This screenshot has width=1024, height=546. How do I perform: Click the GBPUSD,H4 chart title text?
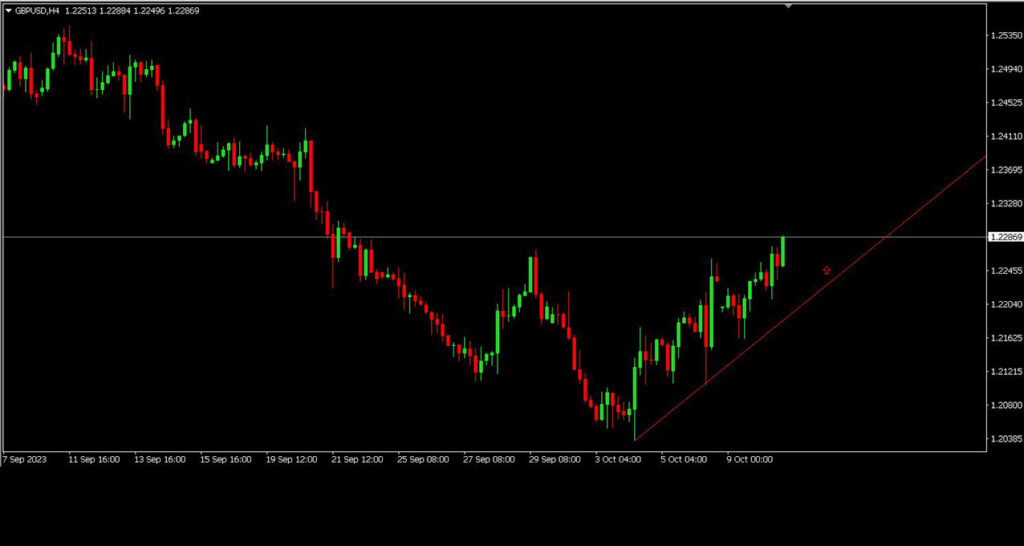click(x=38, y=11)
